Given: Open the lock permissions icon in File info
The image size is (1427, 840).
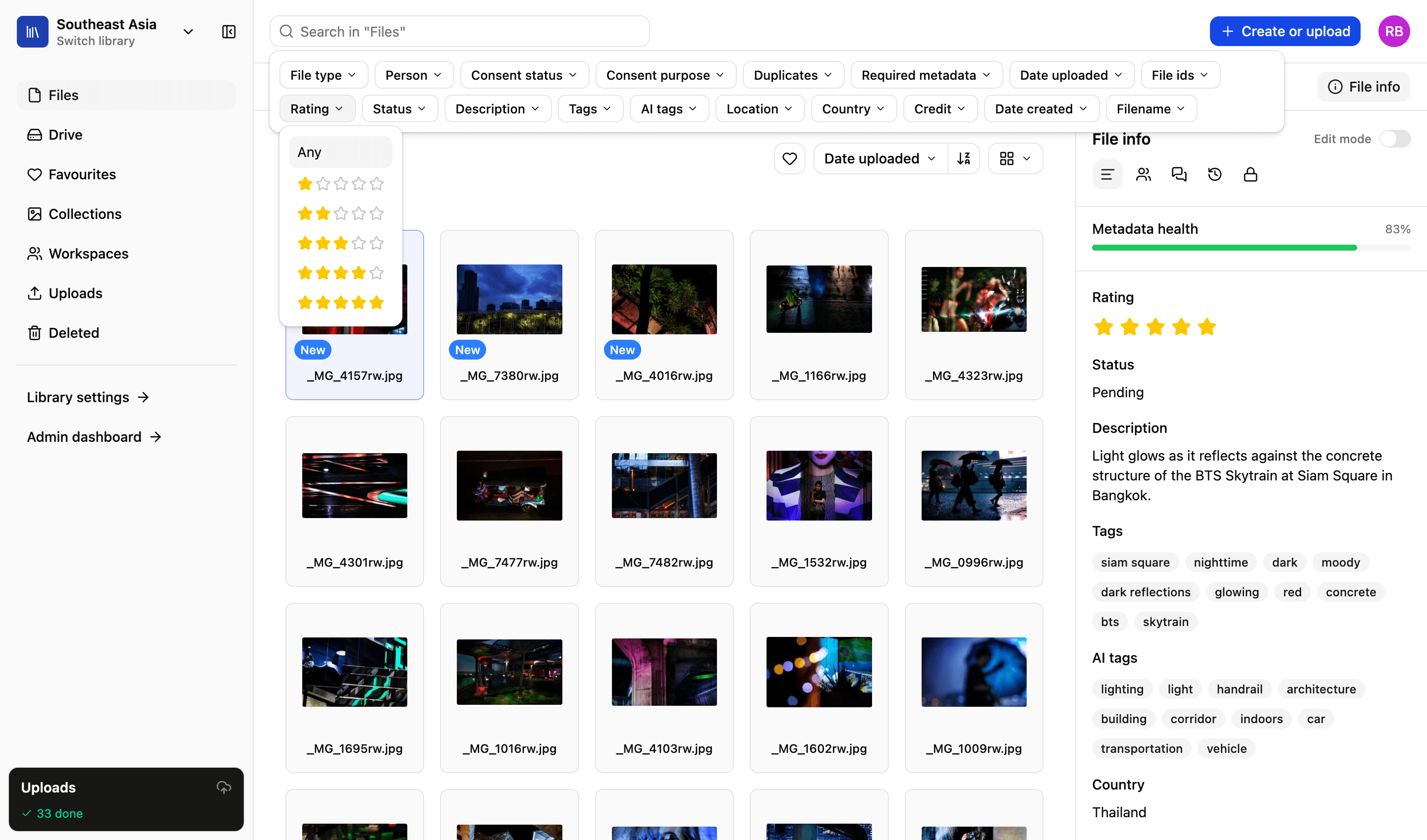Looking at the screenshot, I should (x=1250, y=175).
